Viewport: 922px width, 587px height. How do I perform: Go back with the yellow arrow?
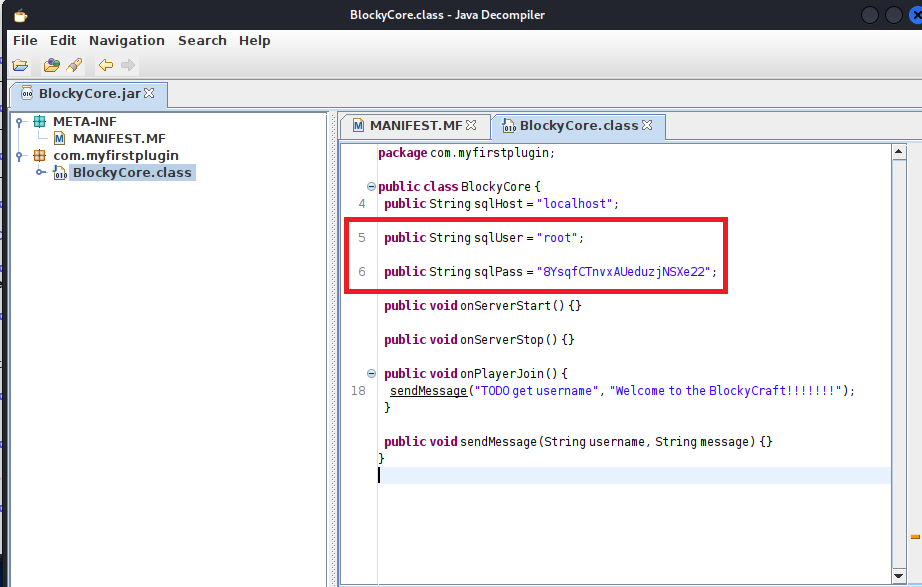(x=105, y=66)
